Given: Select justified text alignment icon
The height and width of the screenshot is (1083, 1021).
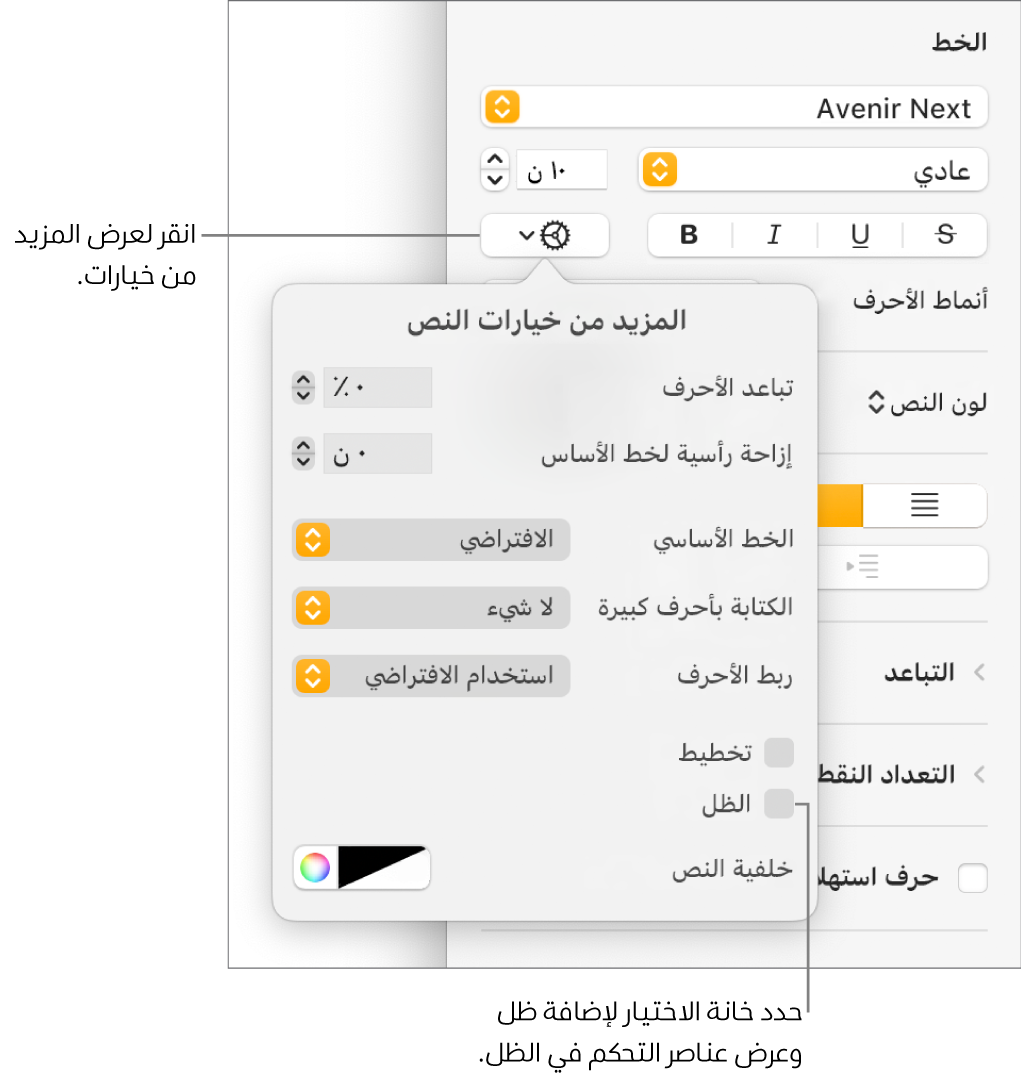Looking at the screenshot, I should pyautogui.click(x=924, y=505).
